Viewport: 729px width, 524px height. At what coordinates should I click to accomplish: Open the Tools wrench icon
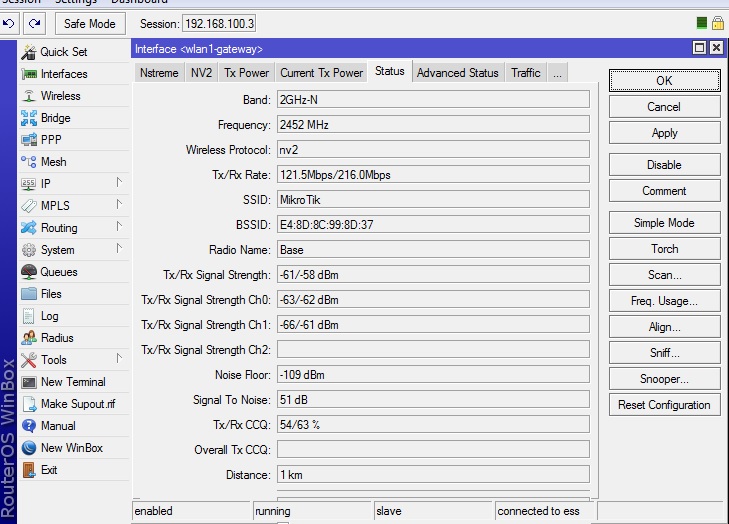(x=28, y=360)
